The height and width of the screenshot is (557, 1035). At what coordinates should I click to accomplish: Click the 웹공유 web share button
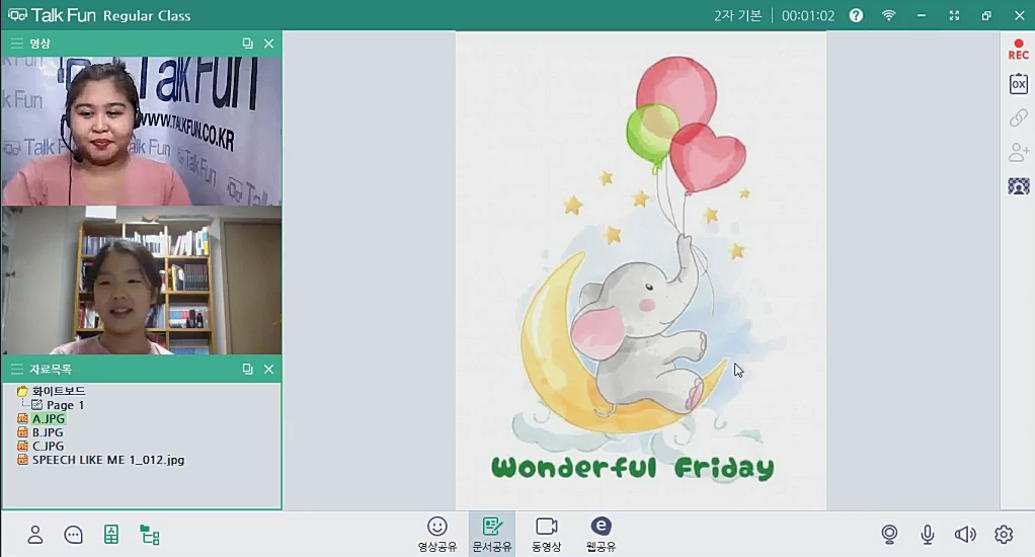coord(600,534)
